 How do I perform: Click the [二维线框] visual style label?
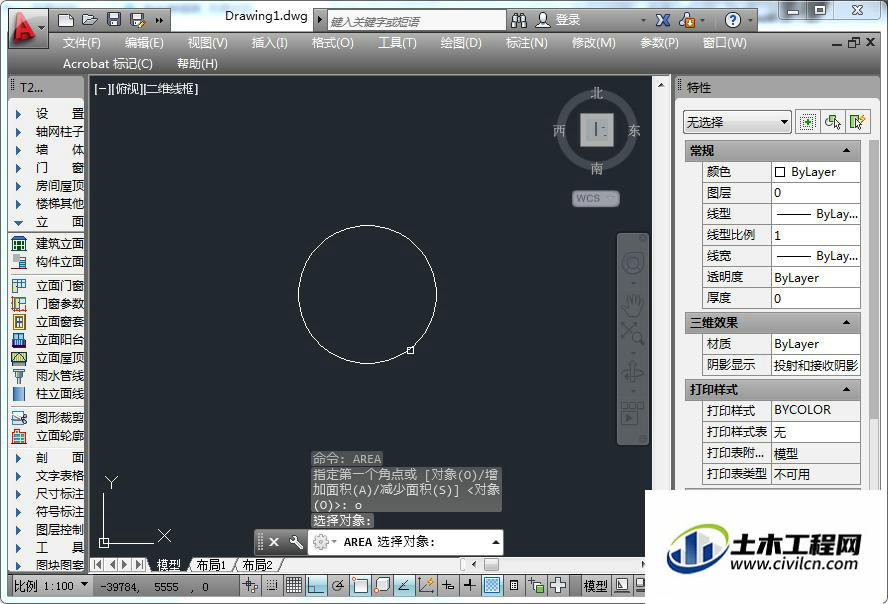coord(170,89)
